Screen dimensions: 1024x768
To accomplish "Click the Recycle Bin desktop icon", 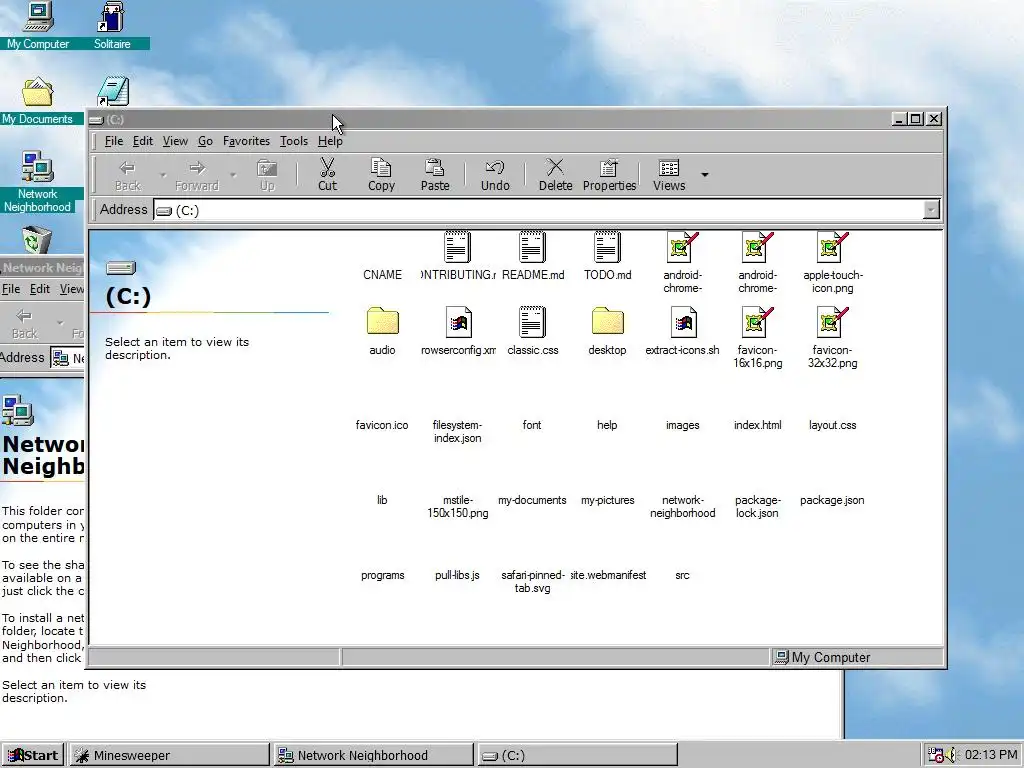I will pos(37,240).
